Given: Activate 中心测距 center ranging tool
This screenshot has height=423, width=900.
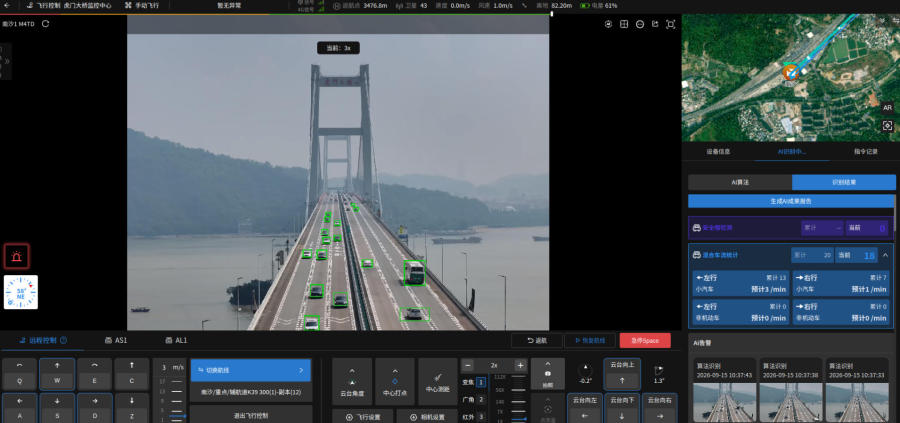Looking at the screenshot, I should click(438, 382).
